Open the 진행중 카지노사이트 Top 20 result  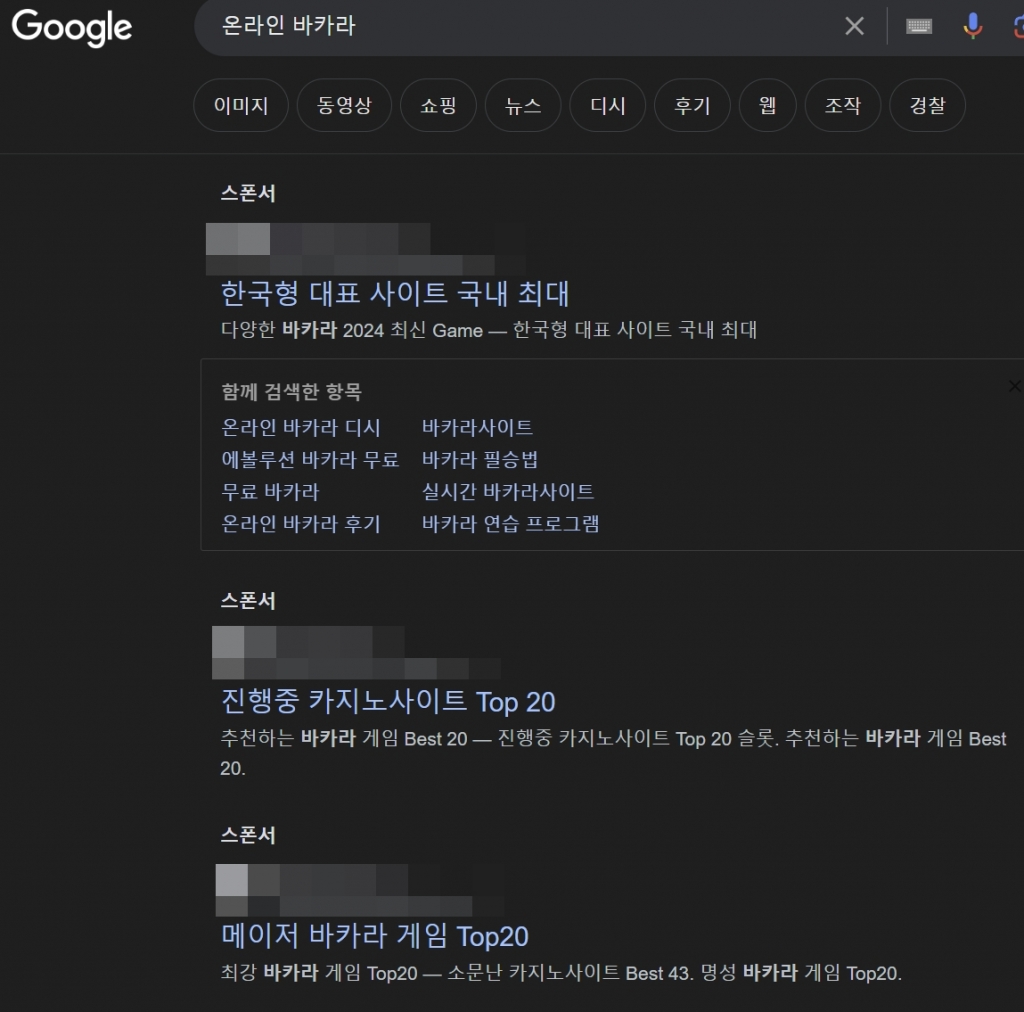click(388, 701)
